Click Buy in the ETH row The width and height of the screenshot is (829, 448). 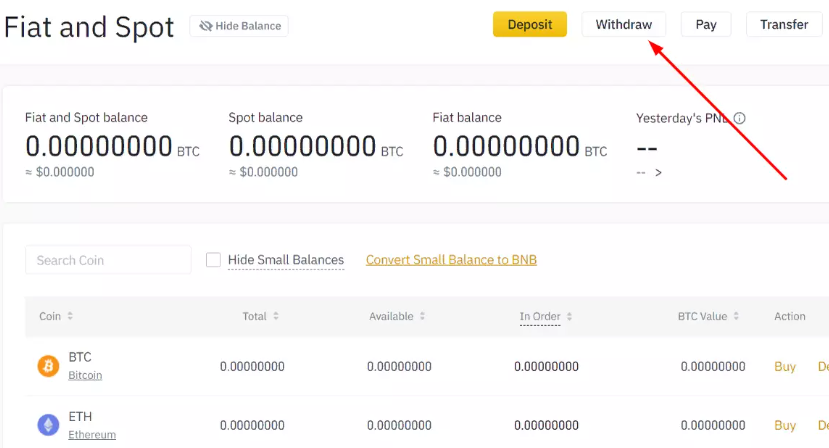785,425
